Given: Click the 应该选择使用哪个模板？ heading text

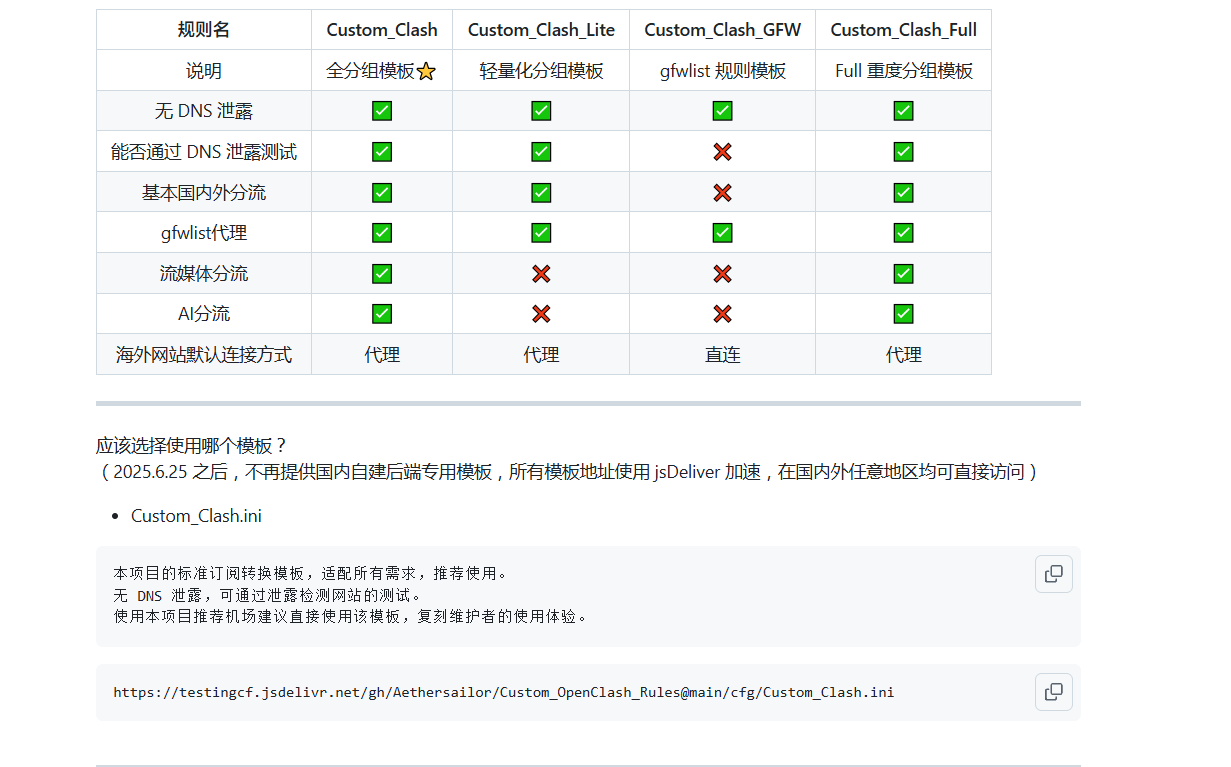Looking at the screenshot, I should (192, 445).
